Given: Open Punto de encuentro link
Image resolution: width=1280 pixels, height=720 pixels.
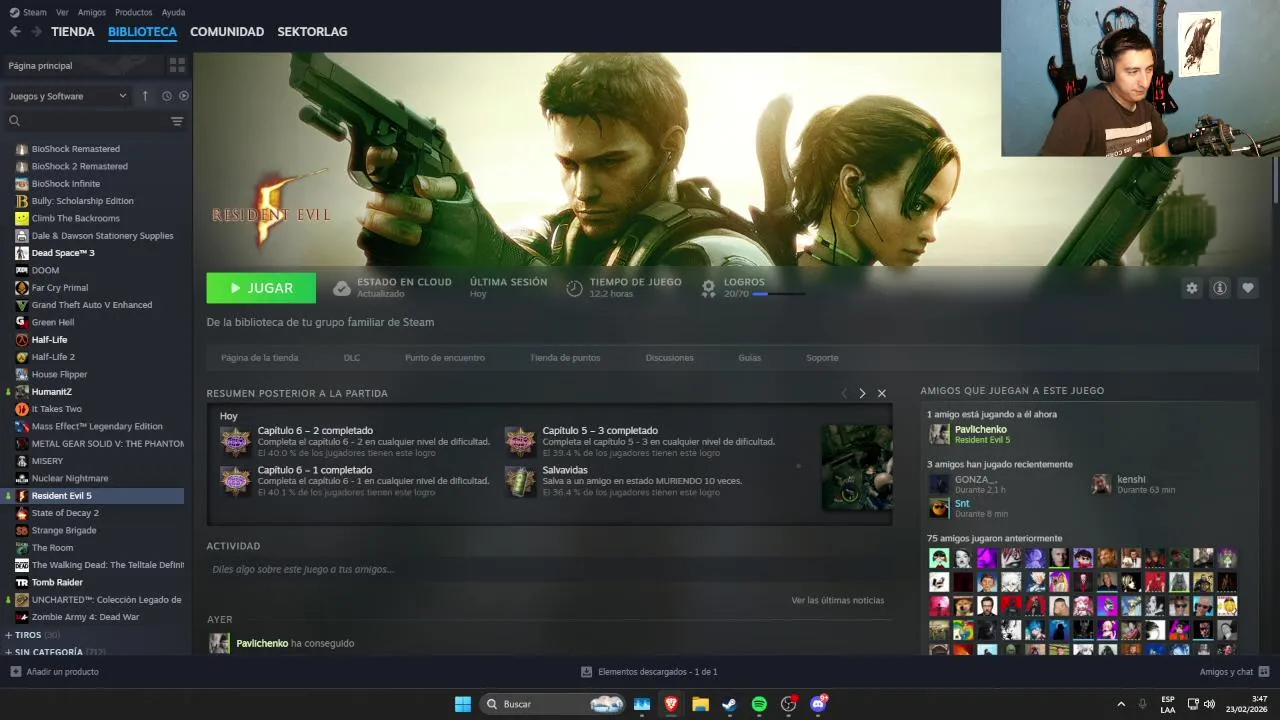Looking at the screenshot, I should tap(445, 358).
